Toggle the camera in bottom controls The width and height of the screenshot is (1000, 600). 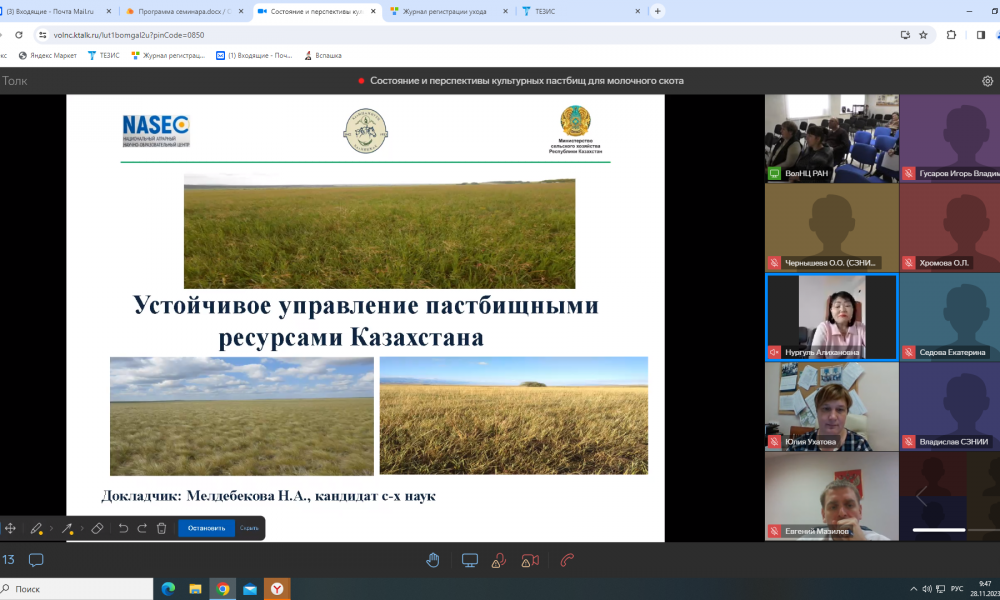point(531,560)
